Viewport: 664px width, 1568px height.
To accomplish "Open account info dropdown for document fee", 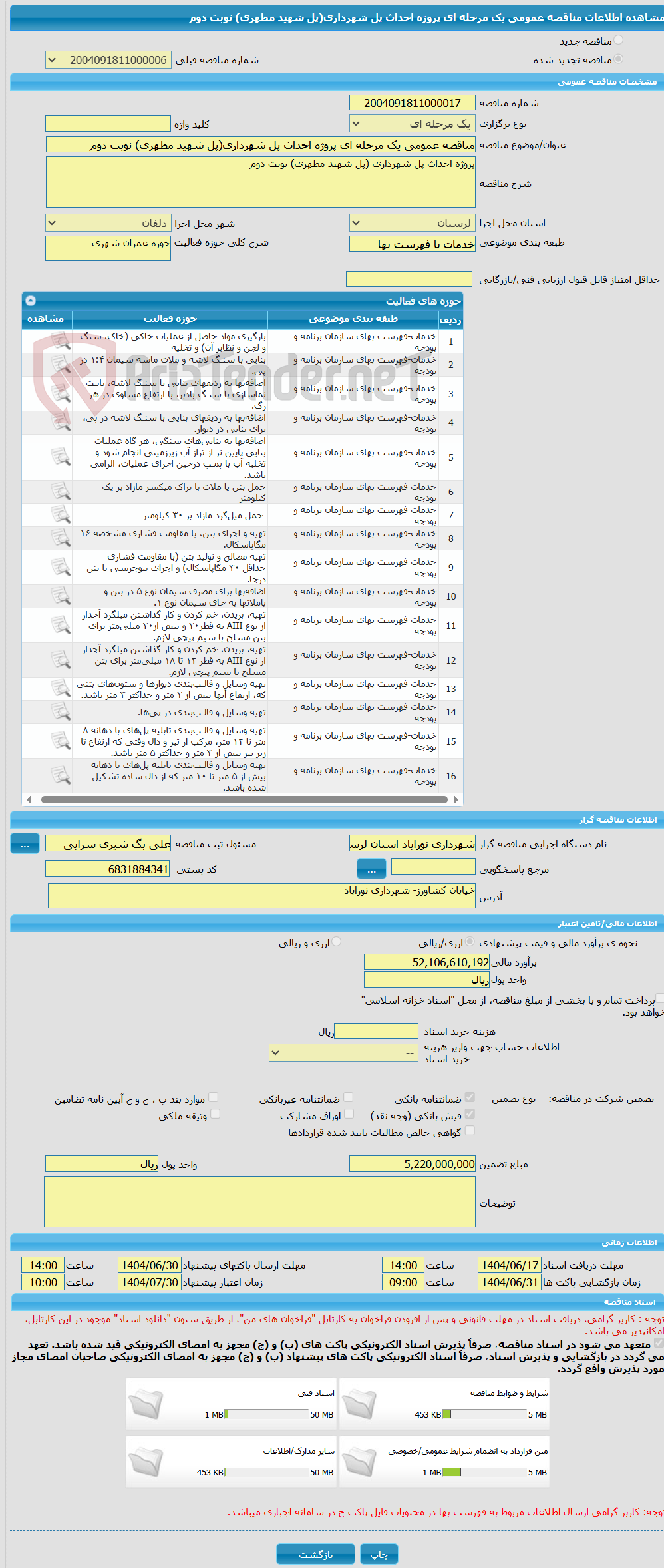I will pyautogui.click(x=343, y=1052).
